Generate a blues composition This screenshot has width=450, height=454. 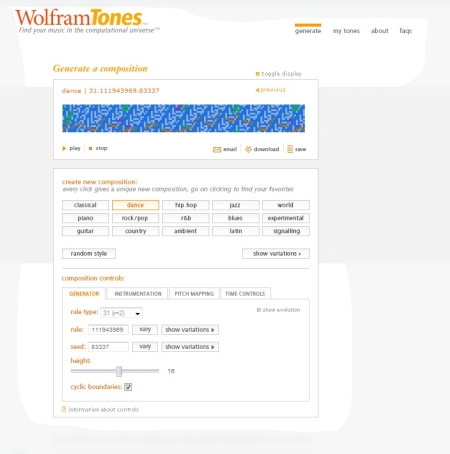(x=236, y=218)
